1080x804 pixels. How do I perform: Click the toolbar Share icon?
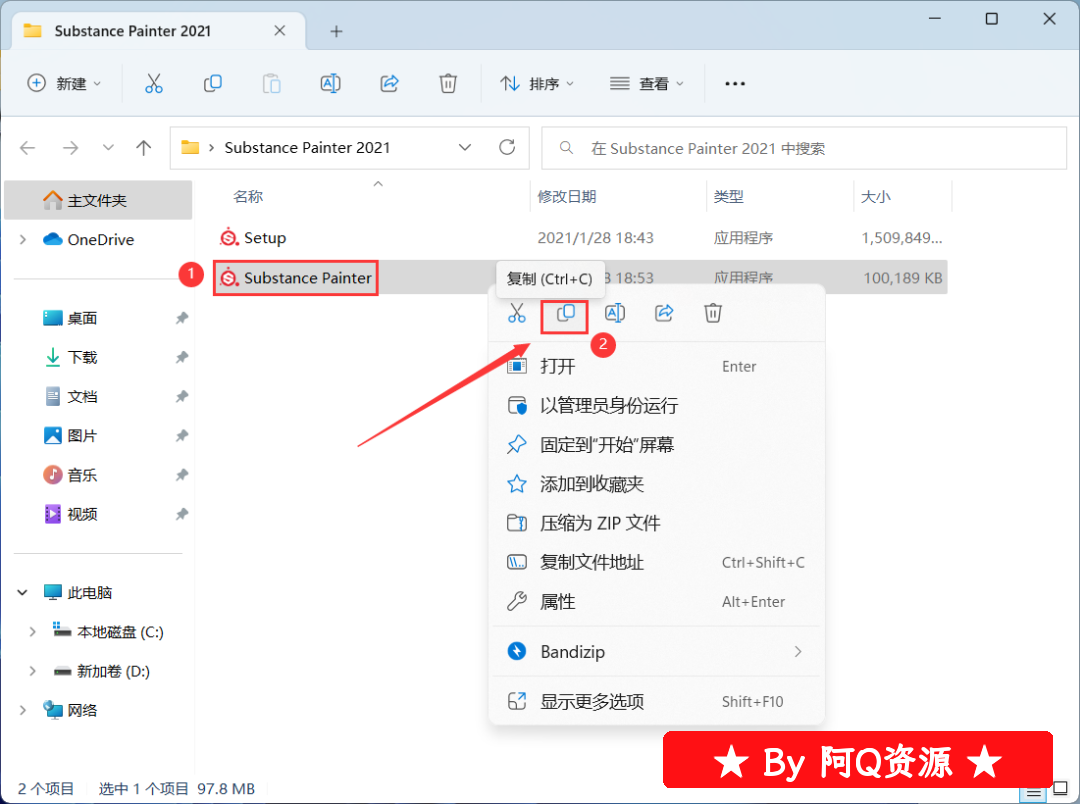click(x=390, y=84)
